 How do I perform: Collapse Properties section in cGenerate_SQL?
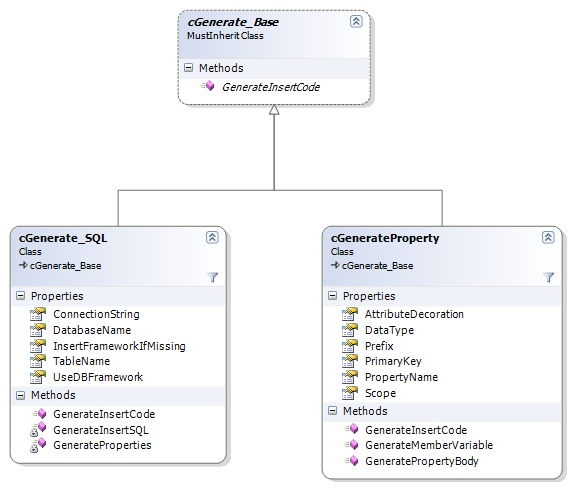(x=21, y=296)
